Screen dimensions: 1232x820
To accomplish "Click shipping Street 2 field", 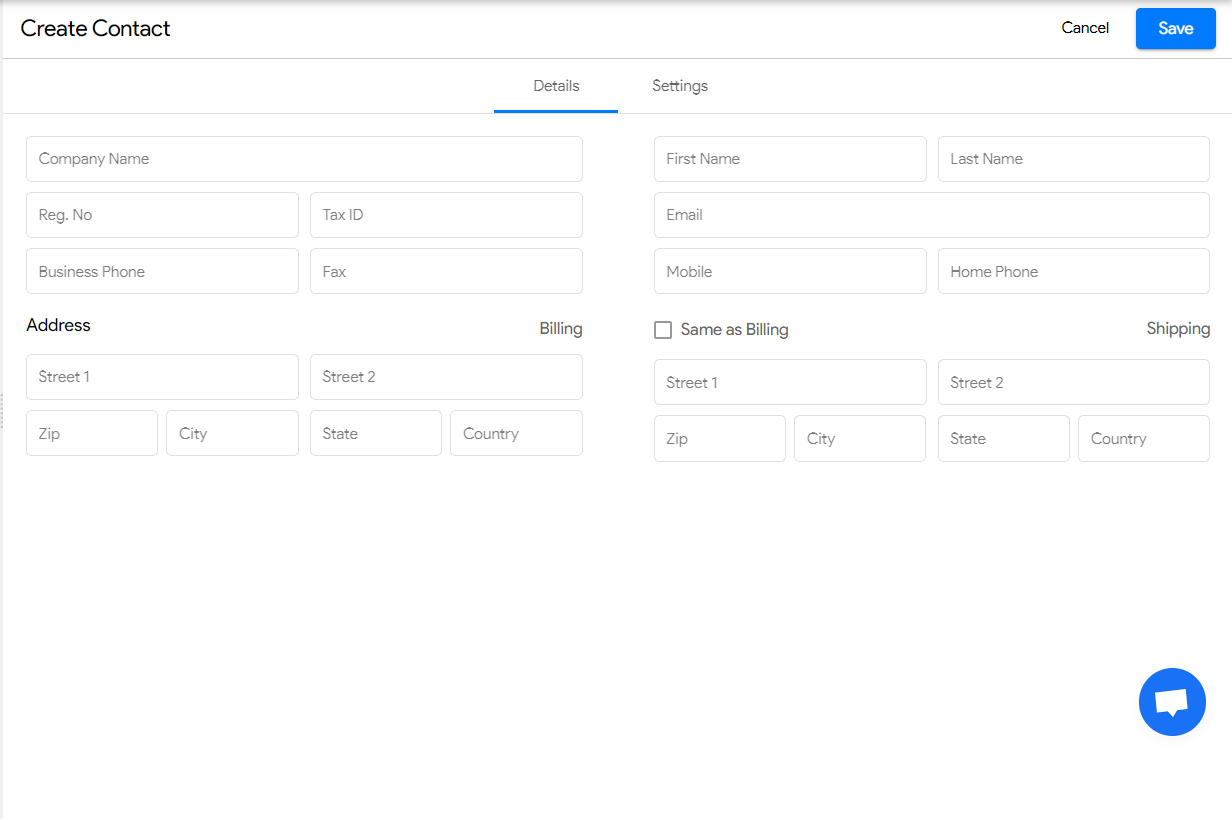I will coord(1074,382).
